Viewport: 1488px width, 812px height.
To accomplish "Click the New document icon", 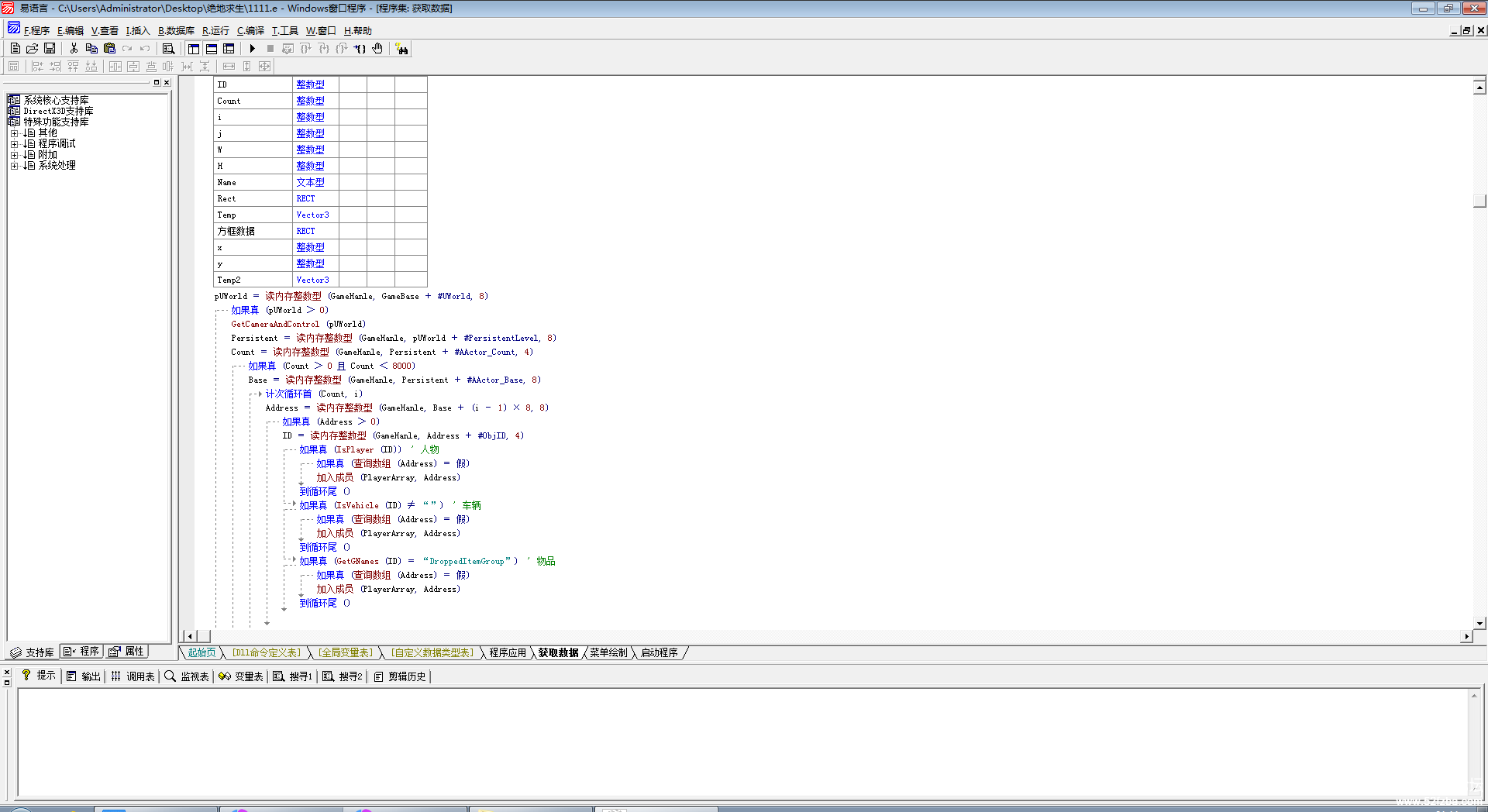I will point(15,49).
